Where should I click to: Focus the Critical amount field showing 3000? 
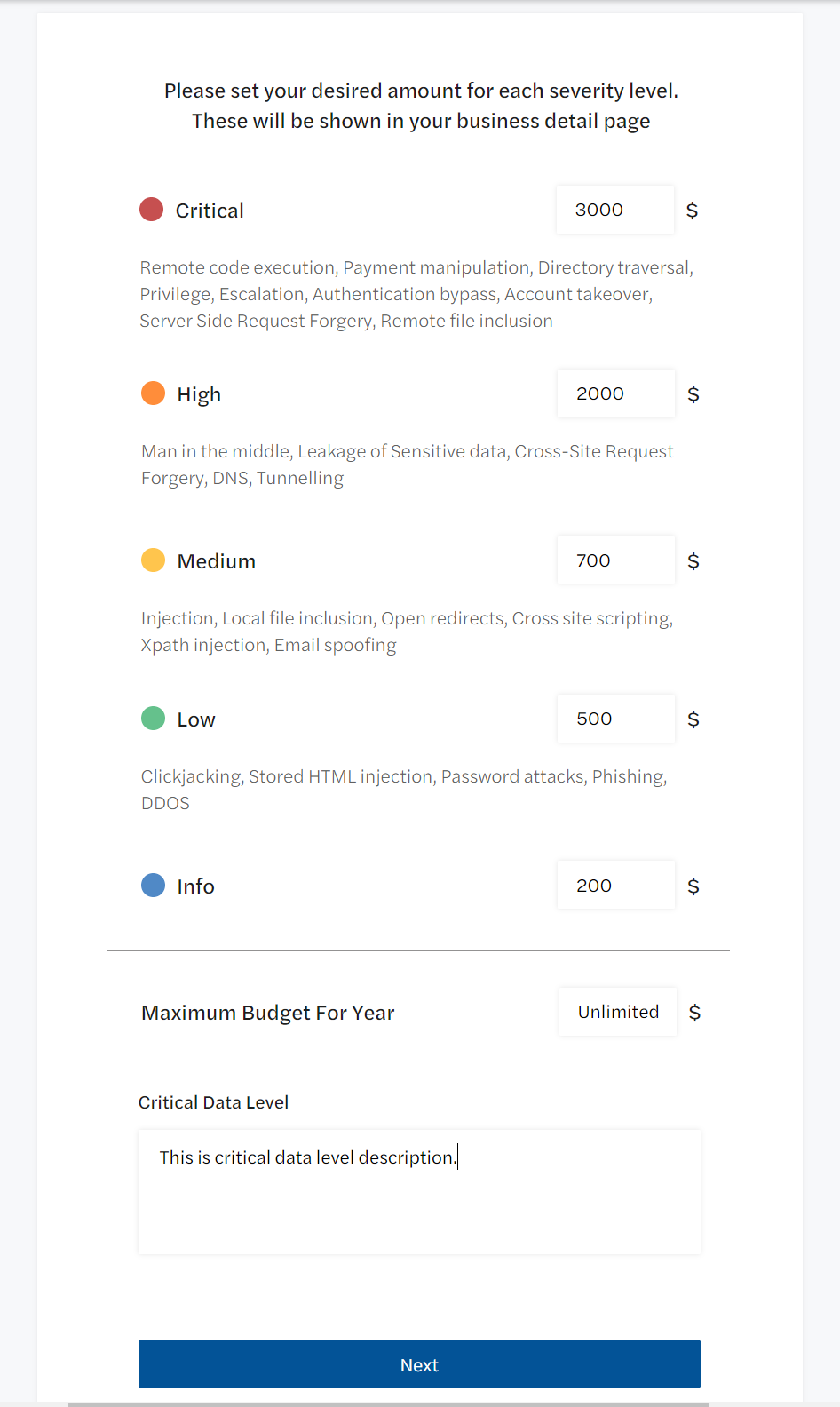coord(614,210)
